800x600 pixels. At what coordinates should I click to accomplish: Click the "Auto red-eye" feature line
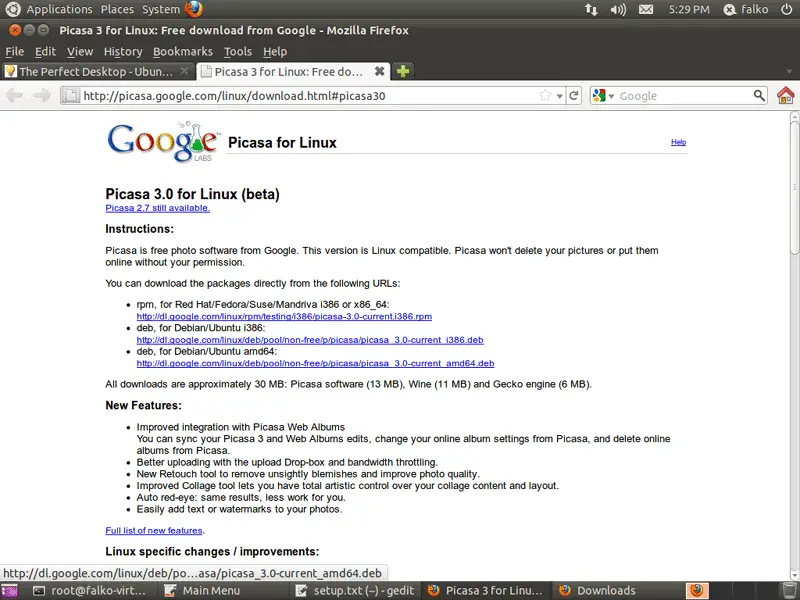pos(241,497)
